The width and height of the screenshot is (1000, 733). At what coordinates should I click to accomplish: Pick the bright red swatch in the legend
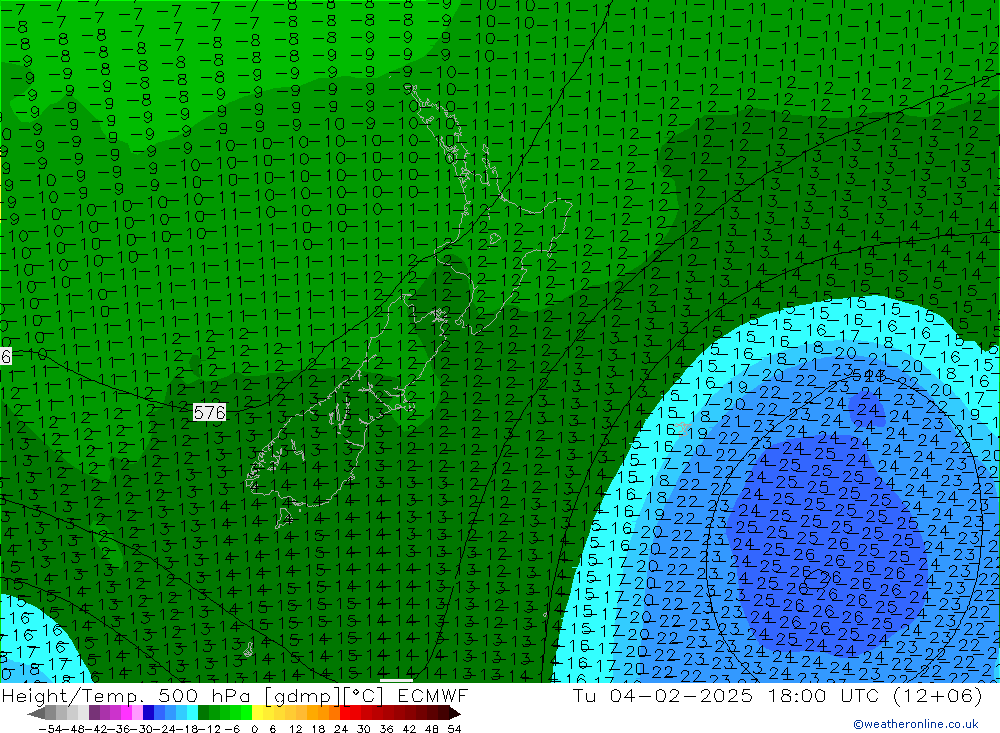(345, 712)
